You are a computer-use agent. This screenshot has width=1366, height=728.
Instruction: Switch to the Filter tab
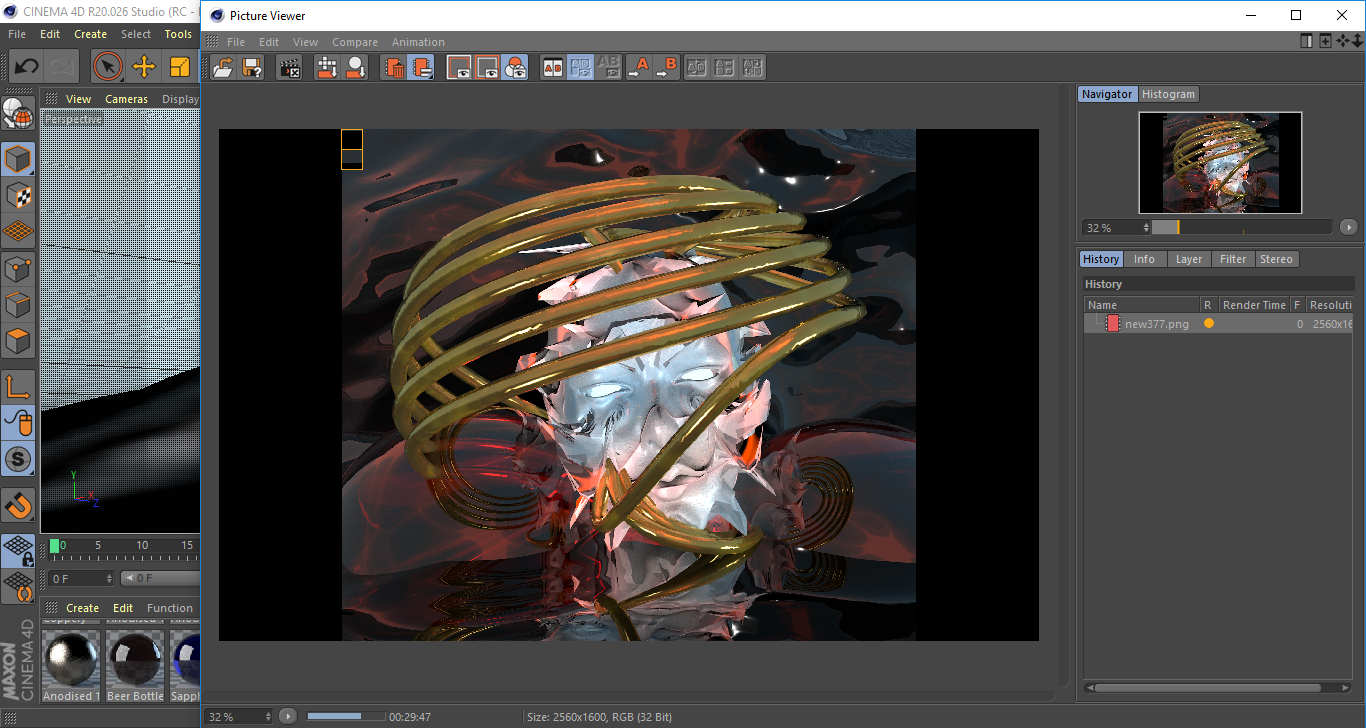click(1233, 259)
